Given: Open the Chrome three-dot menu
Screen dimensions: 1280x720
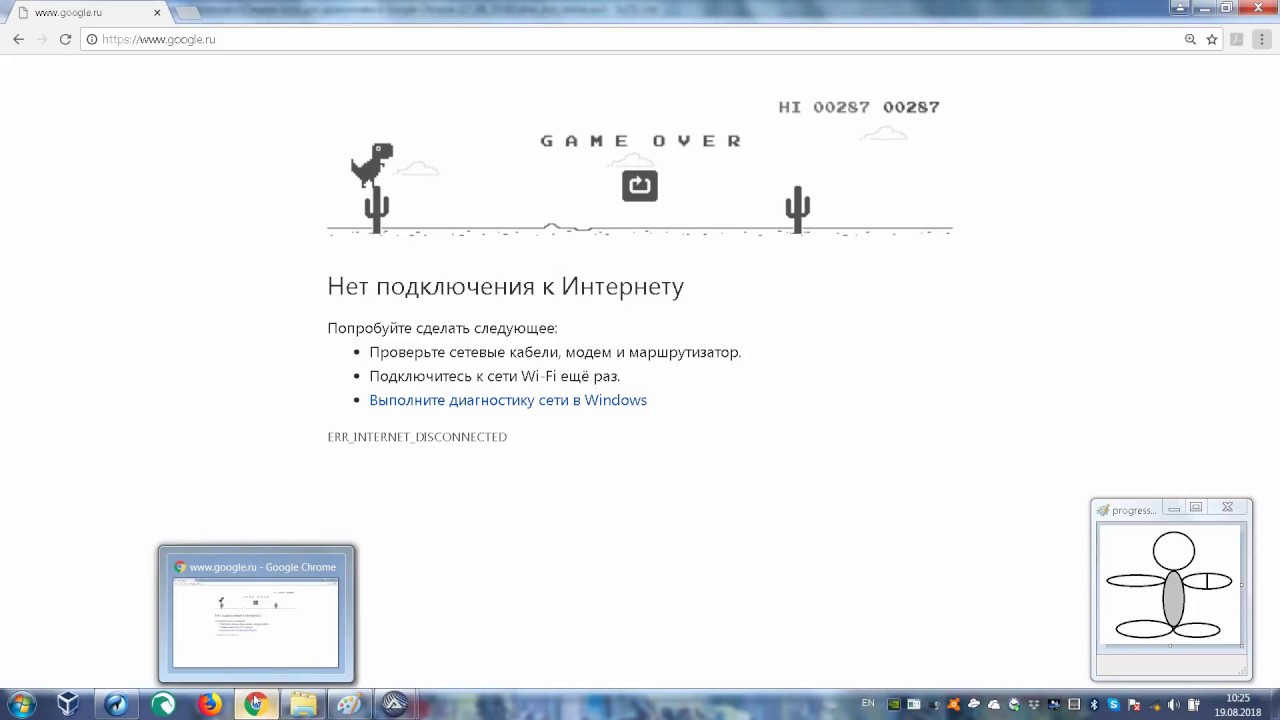Looking at the screenshot, I should pos(1262,39).
